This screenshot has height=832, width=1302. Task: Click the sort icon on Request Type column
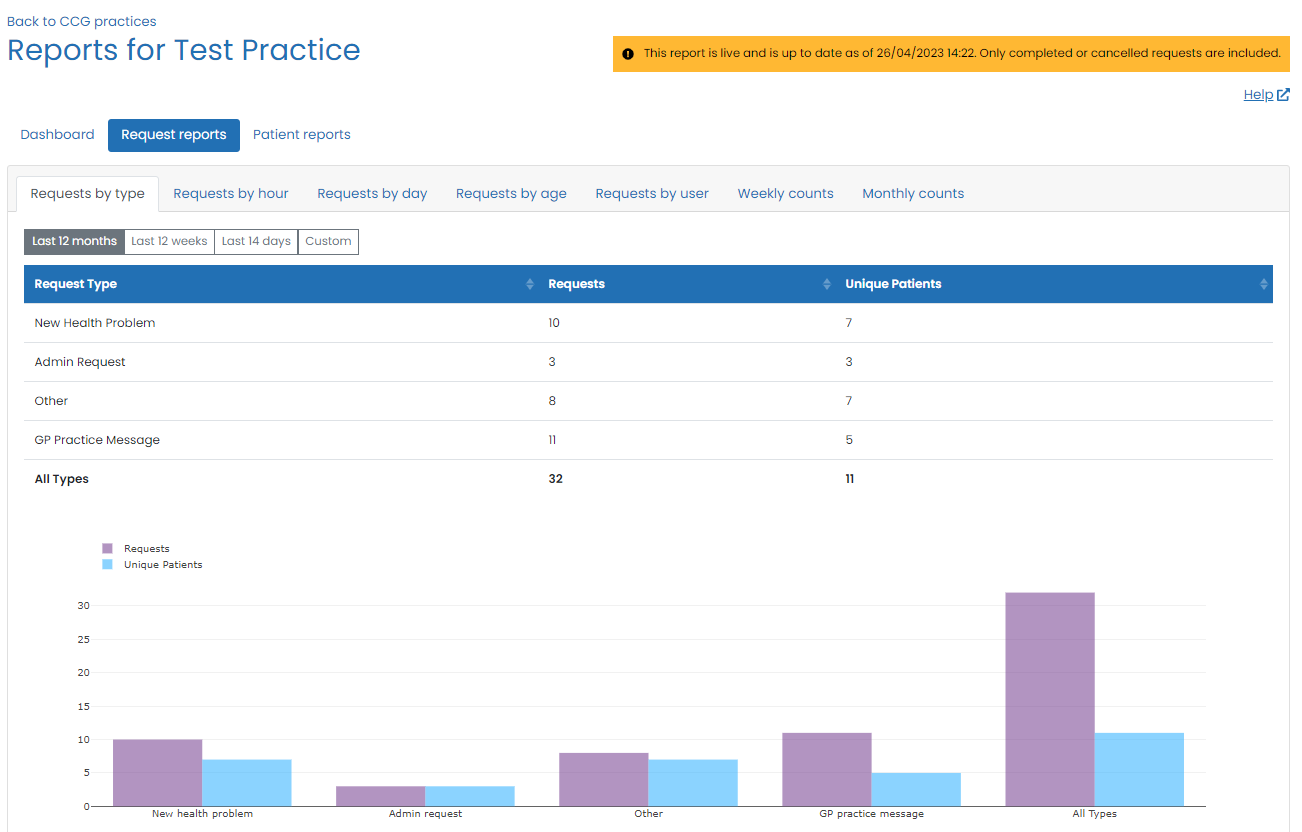point(530,284)
